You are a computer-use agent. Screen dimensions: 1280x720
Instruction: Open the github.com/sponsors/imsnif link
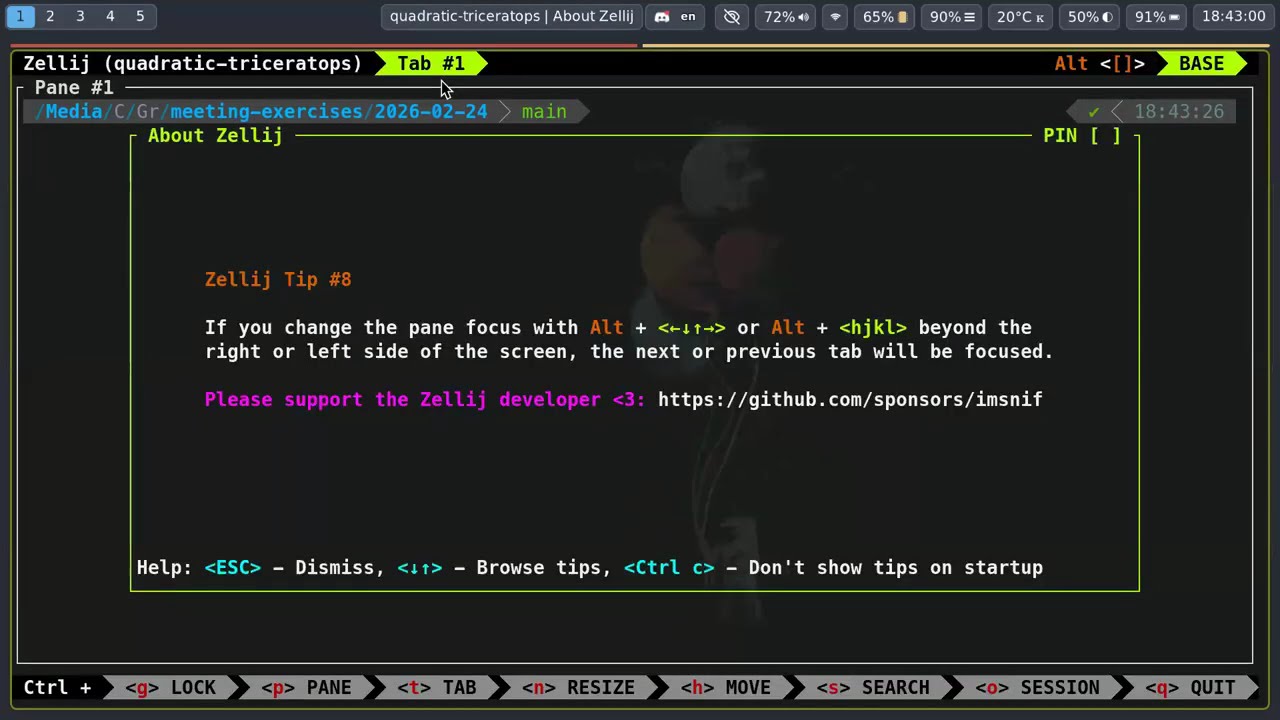pos(850,399)
